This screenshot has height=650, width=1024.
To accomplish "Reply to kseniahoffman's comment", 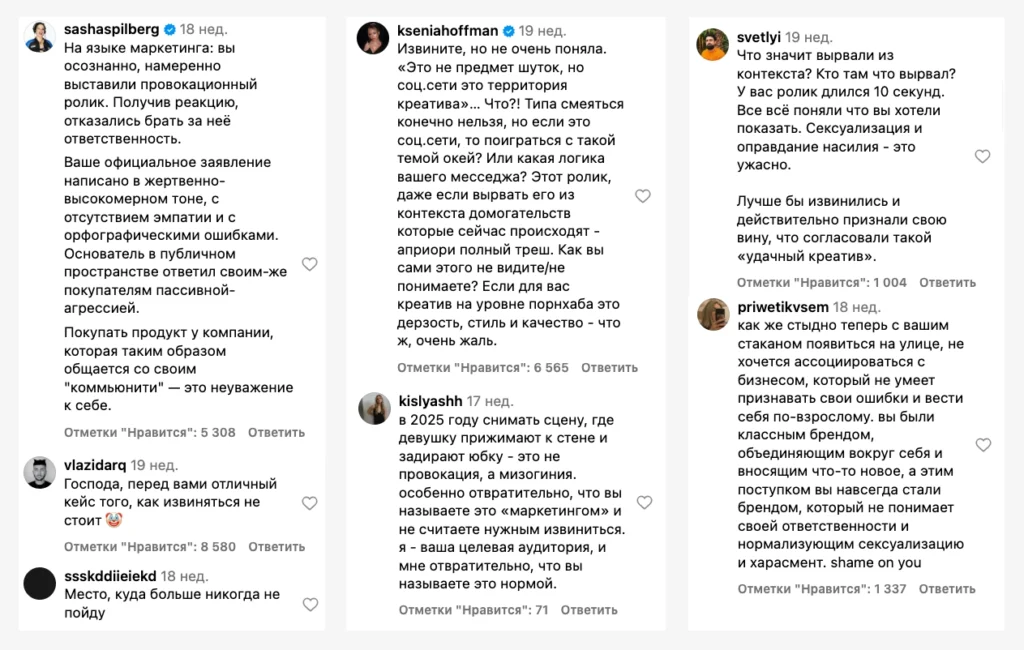I will tap(609, 368).
